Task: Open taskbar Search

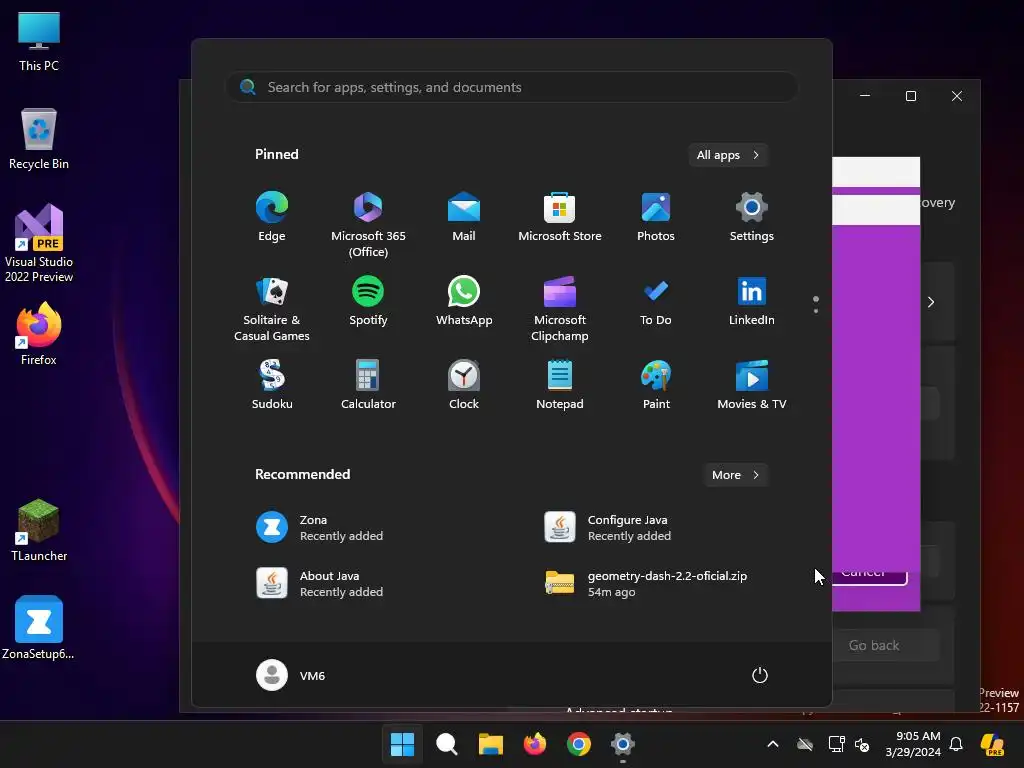Action: point(447,744)
